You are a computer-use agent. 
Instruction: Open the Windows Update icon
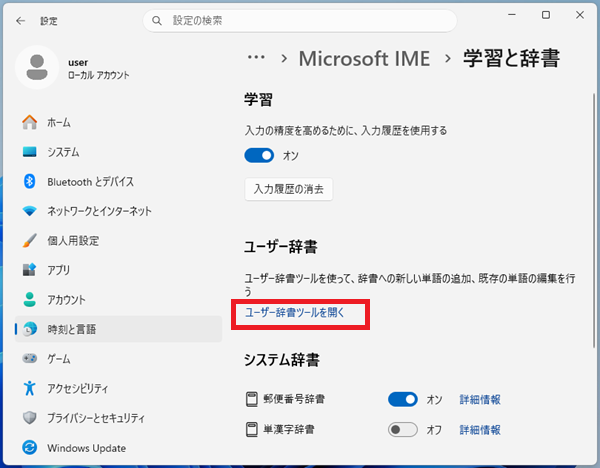[x=29, y=447]
